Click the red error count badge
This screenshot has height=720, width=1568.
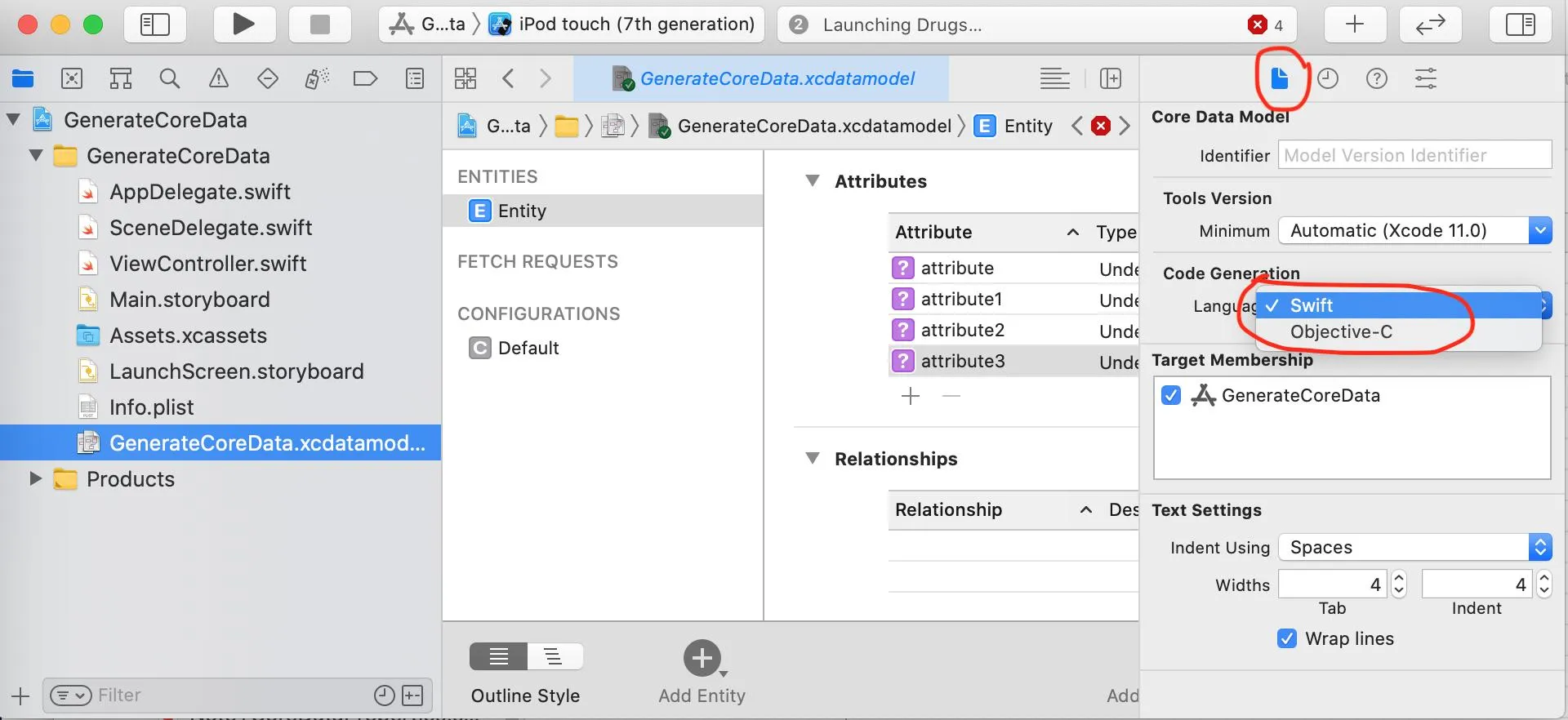[1258, 24]
